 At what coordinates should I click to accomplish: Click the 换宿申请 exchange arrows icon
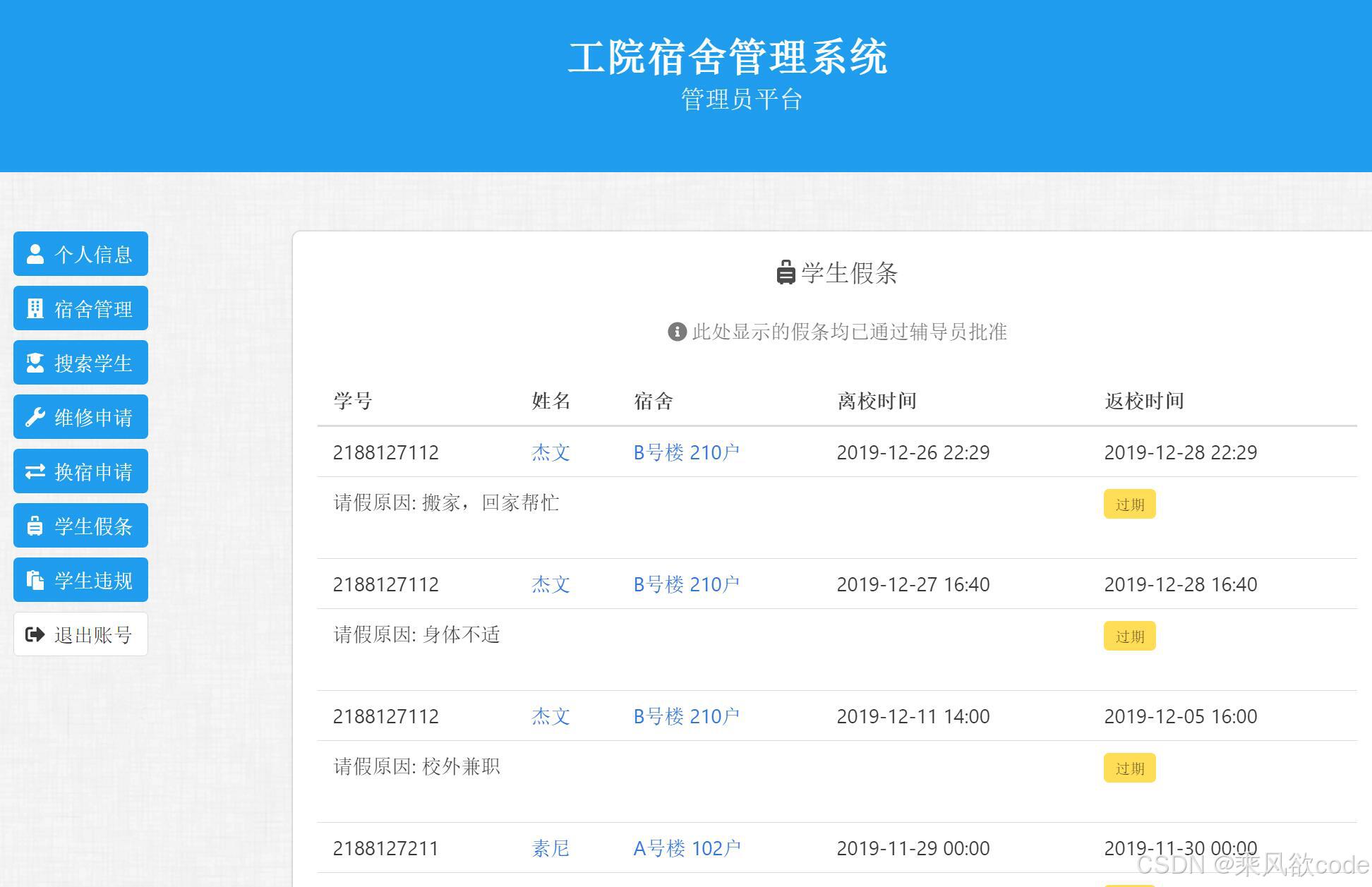(x=35, y=471)
